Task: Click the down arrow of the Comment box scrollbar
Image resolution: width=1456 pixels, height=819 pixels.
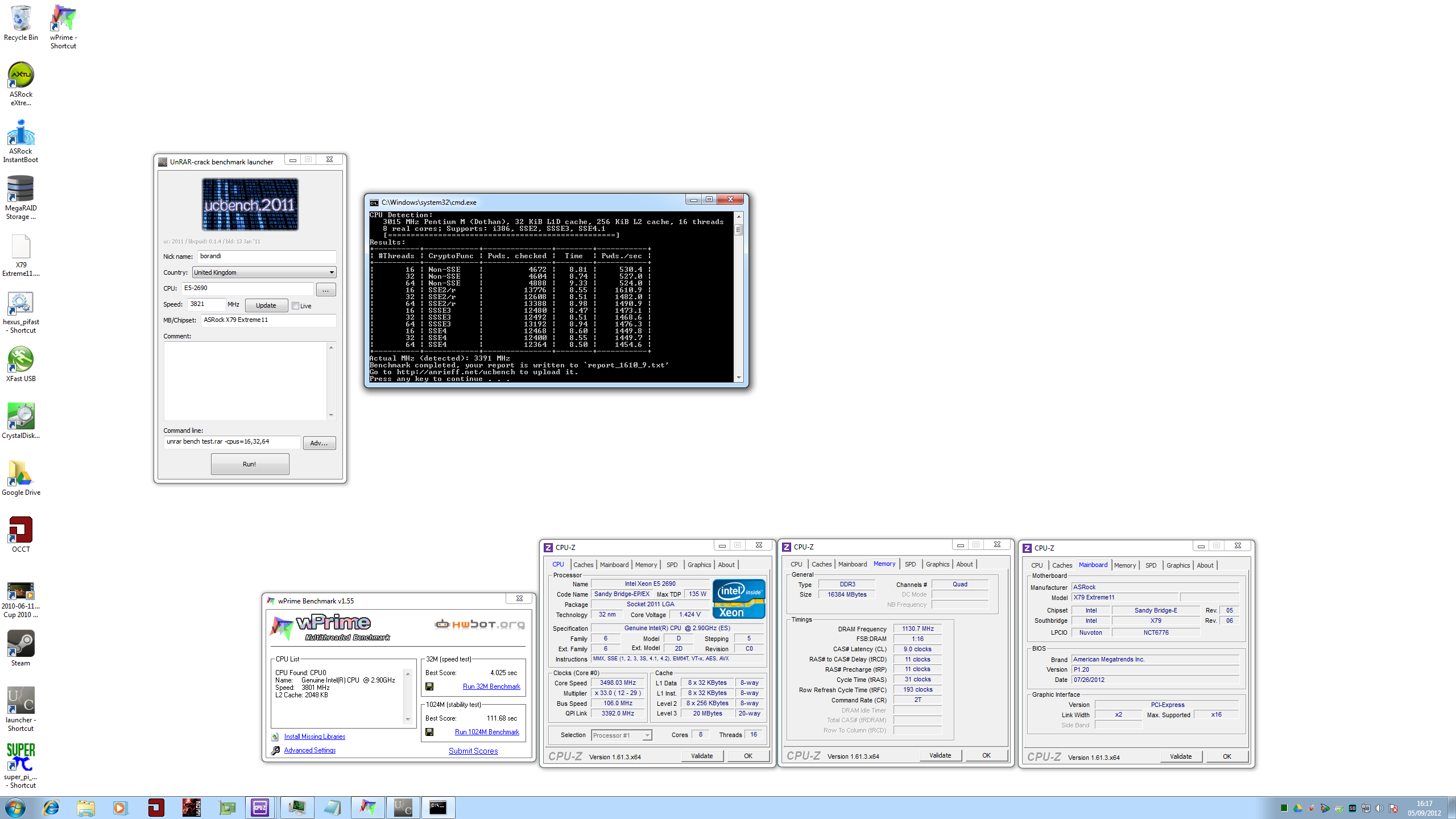Action: (x=331, y=415)
